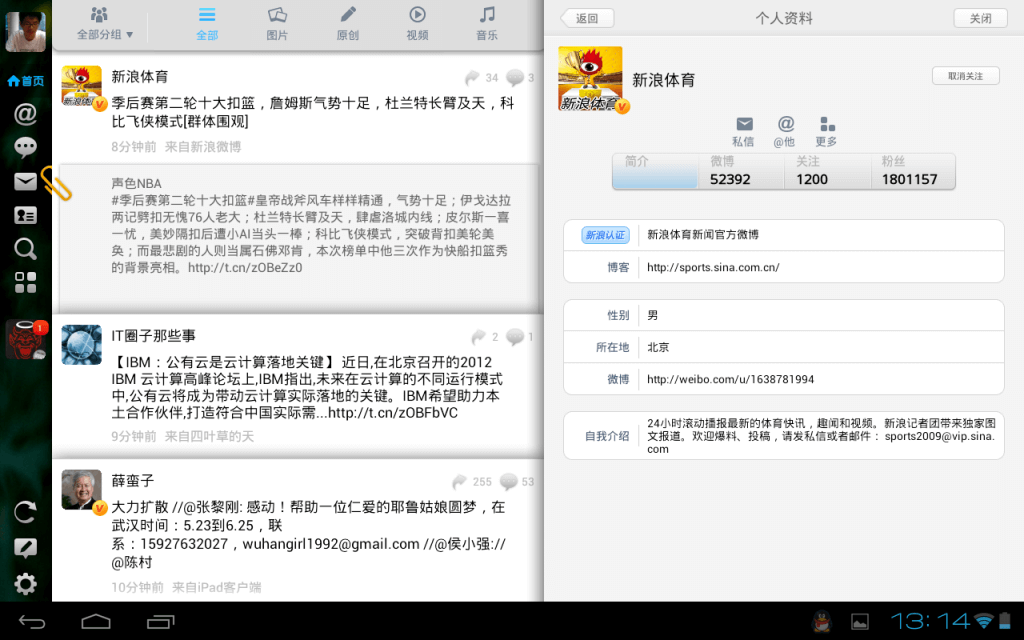The width and height of the screenshot is (1024, 640).
Task: Repost the 薛蛮子 post
Action: tap(472, 482)
